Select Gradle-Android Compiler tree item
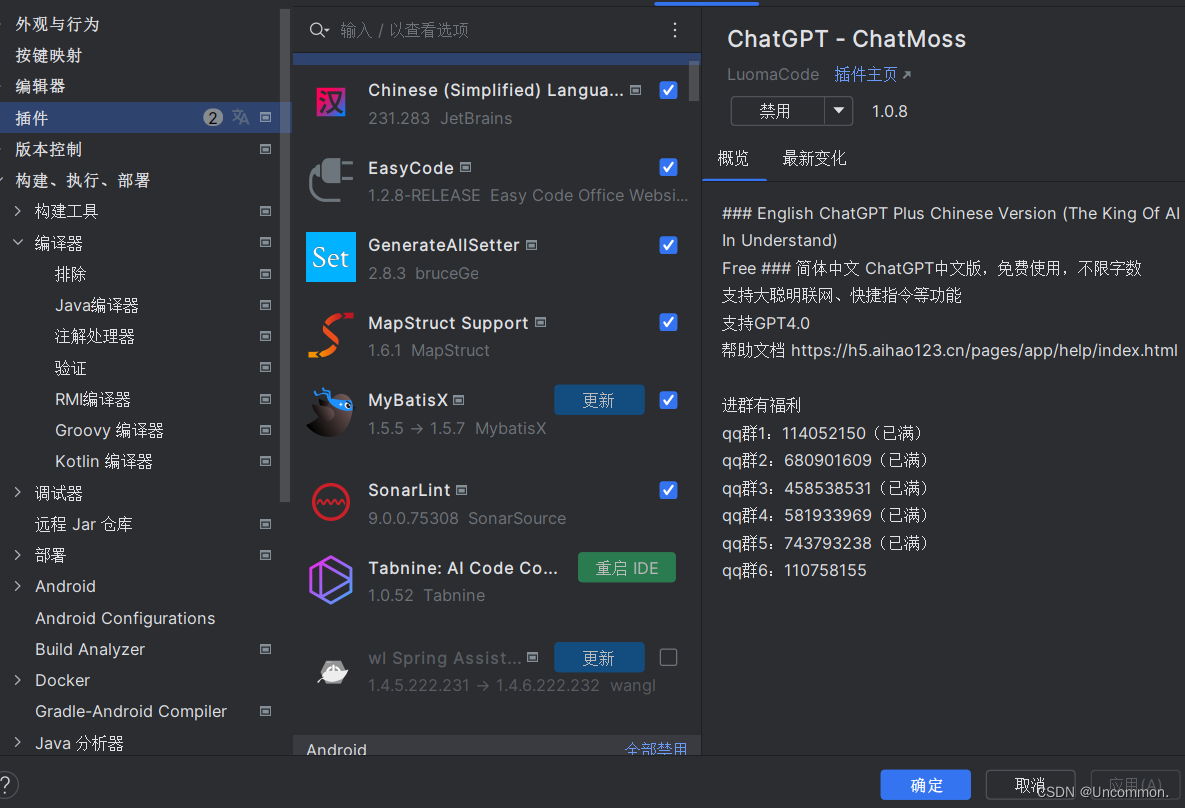1185x808 pixels. (x=131, y=710)
